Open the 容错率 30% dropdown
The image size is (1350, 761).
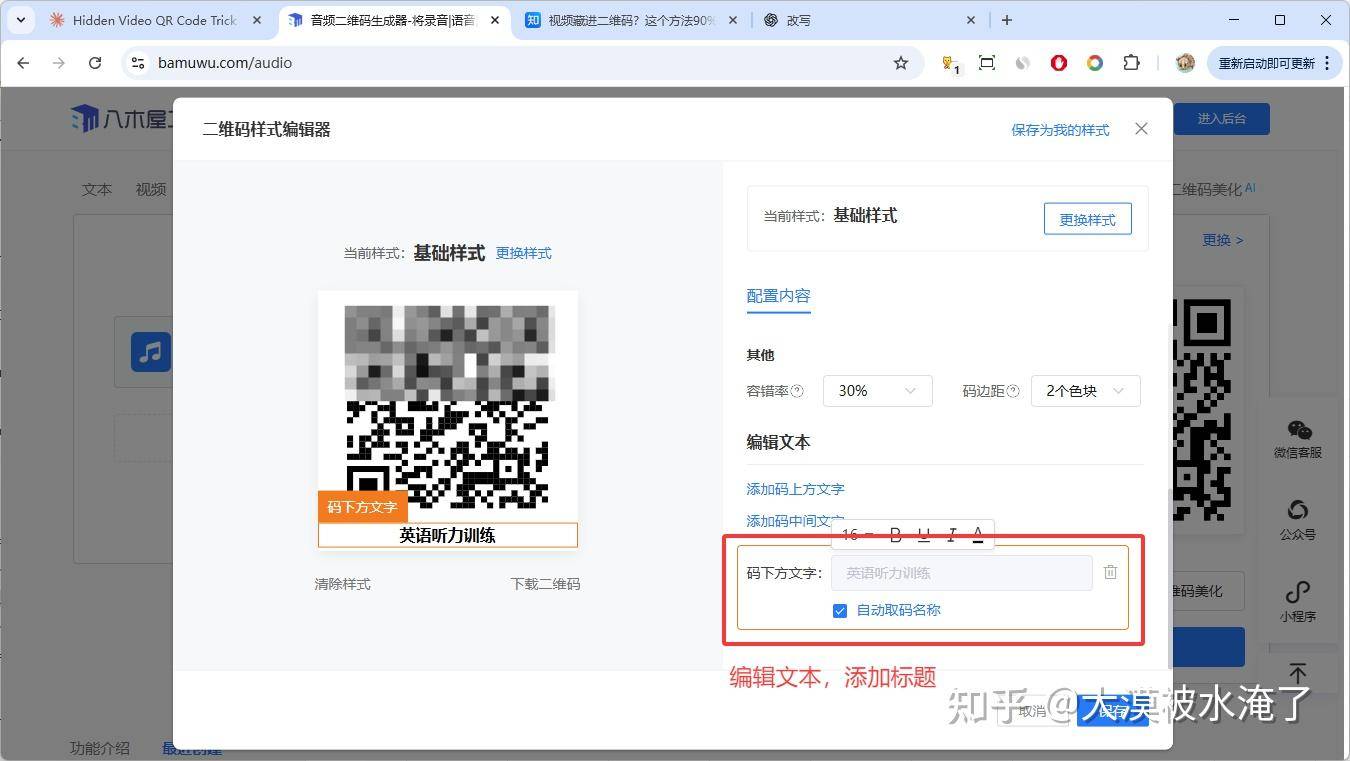coord(877,391)
